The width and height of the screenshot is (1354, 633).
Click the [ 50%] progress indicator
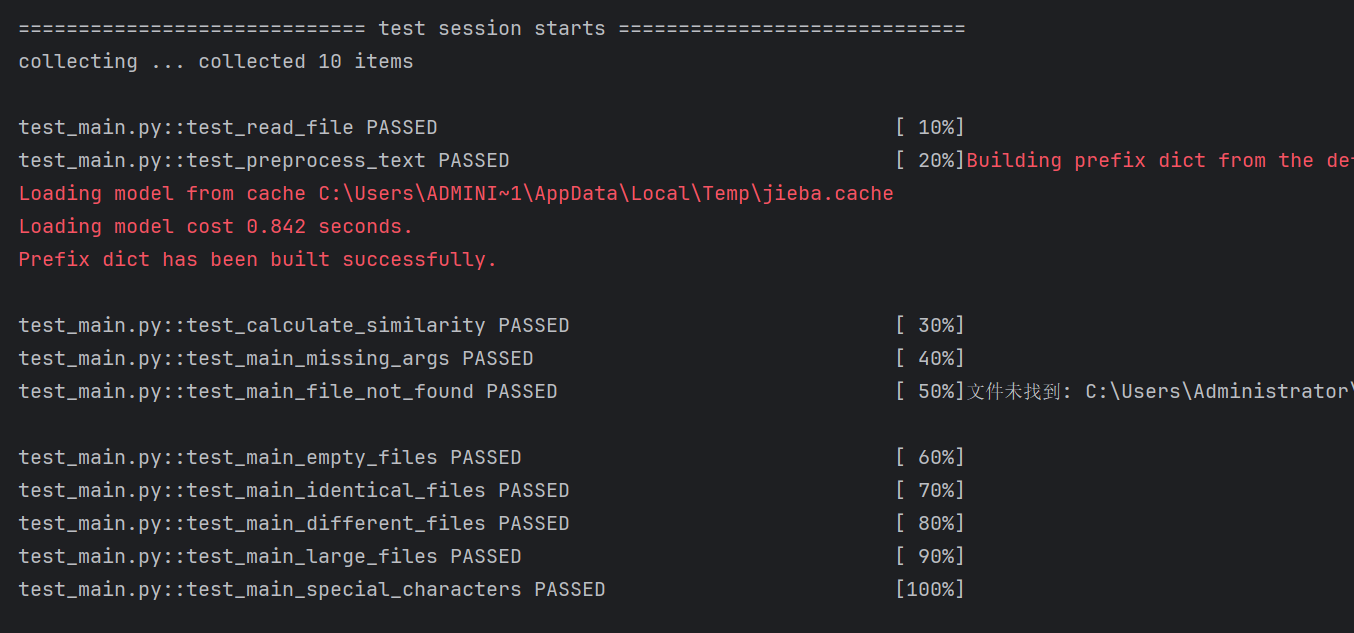[929, 391]
